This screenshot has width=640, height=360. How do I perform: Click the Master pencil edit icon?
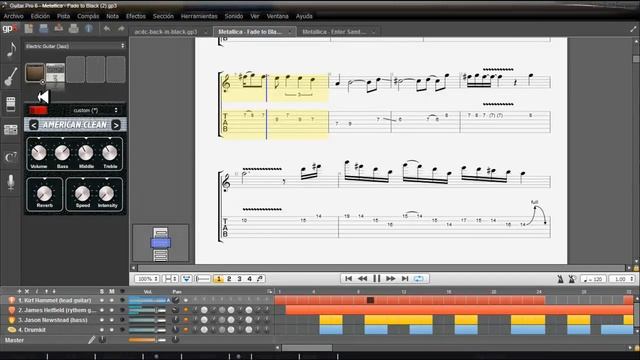pos(91,340)
